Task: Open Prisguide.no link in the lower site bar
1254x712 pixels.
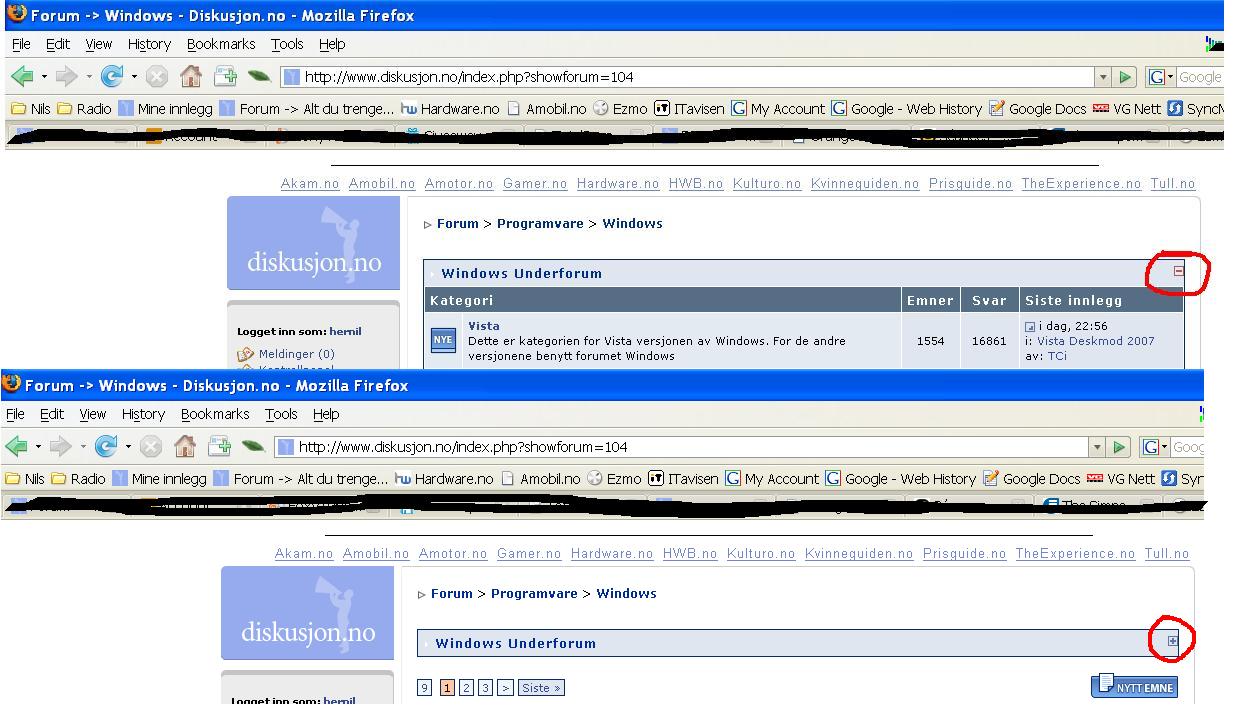Action: pos(964,554)
